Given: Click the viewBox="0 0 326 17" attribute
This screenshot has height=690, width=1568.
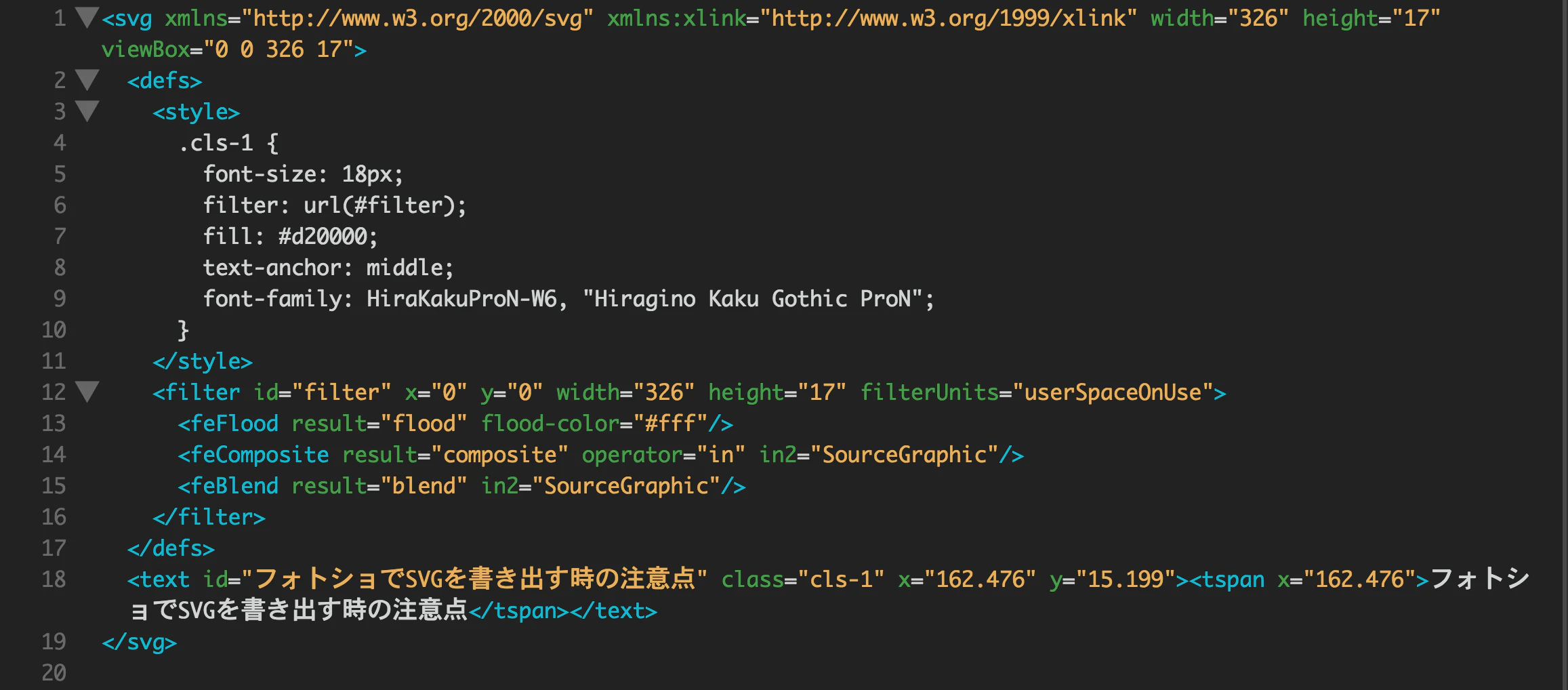Looking at the screenshot, I should coord(228,49).
